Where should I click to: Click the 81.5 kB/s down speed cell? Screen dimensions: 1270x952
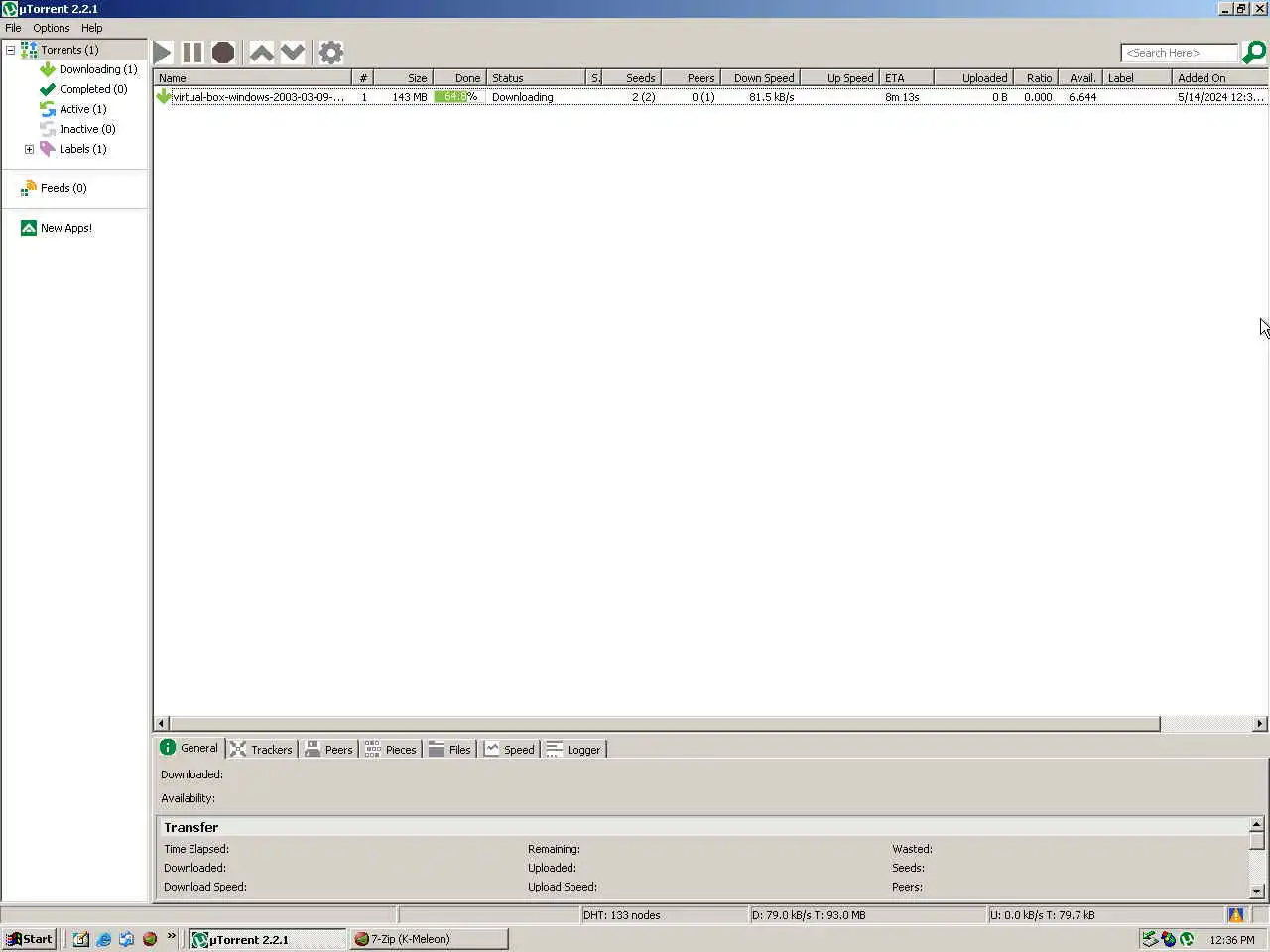point(771,97)
